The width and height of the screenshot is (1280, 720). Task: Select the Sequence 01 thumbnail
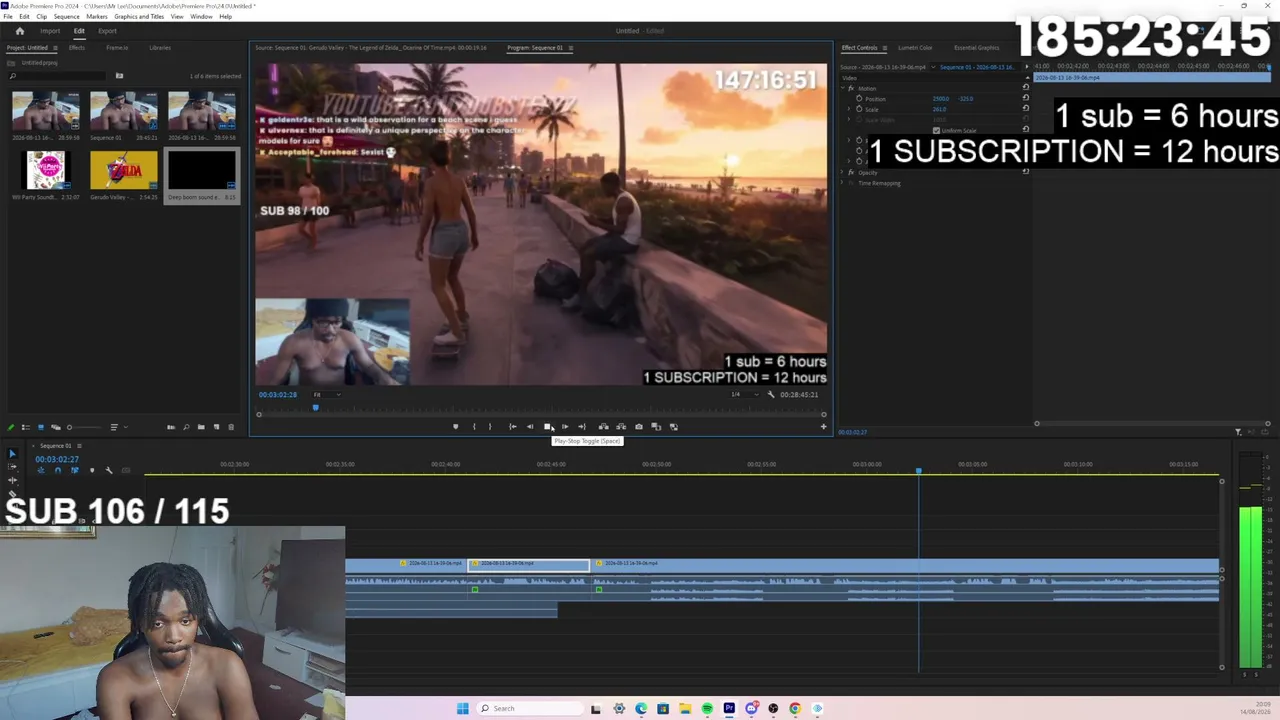(124, 111)
